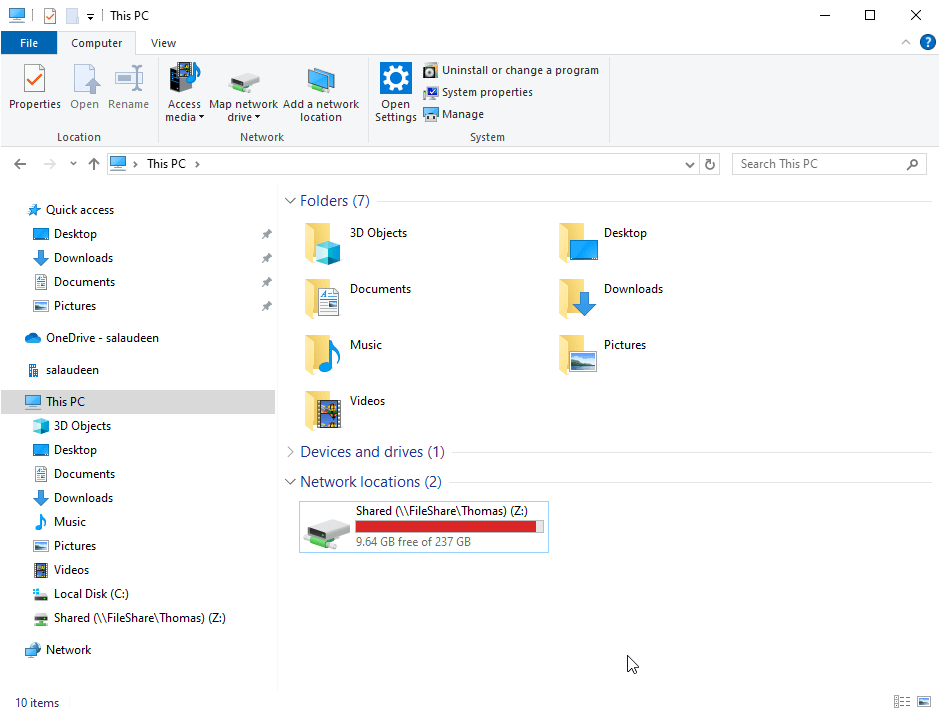Go up one level with up arrow

point(94,164)
